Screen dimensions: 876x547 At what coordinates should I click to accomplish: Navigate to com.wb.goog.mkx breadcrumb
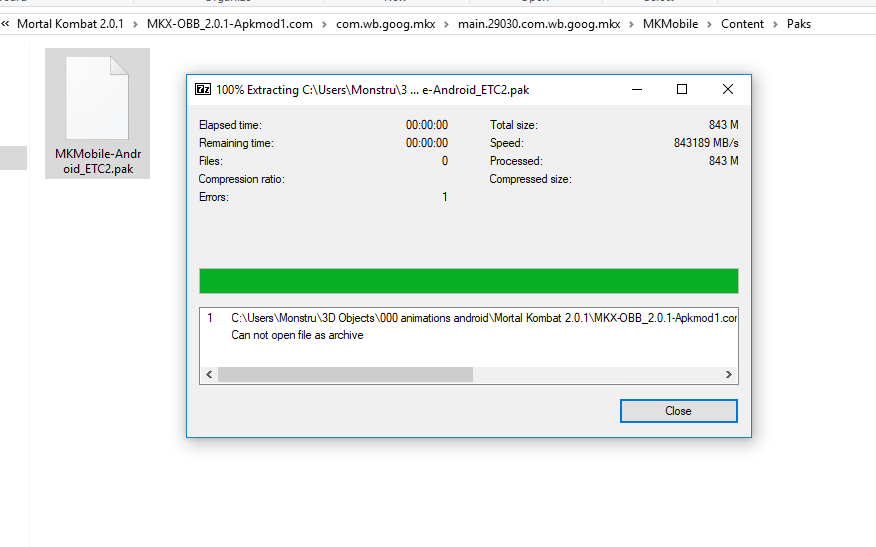click(385, 24)
